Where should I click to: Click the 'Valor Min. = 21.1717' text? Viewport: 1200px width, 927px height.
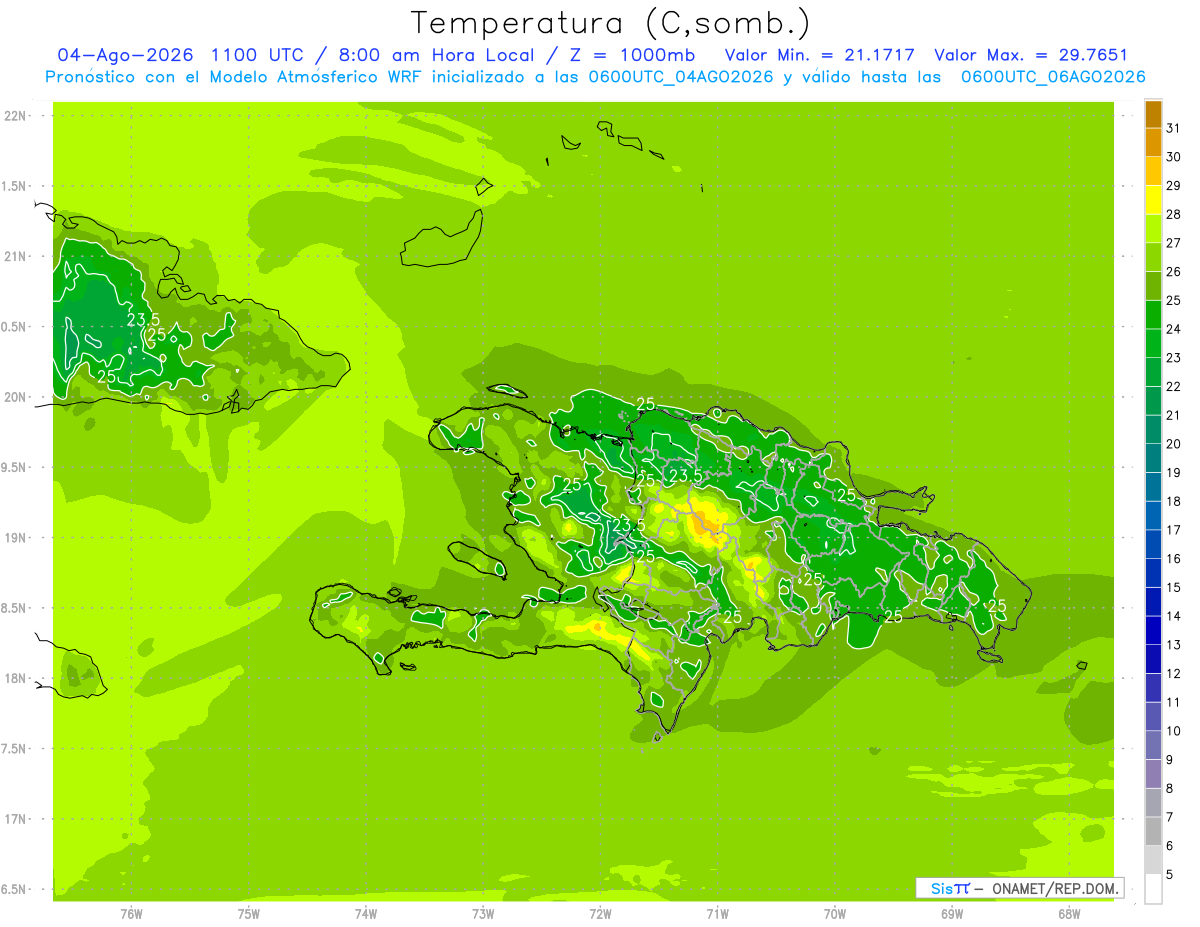tap(820, 55)
